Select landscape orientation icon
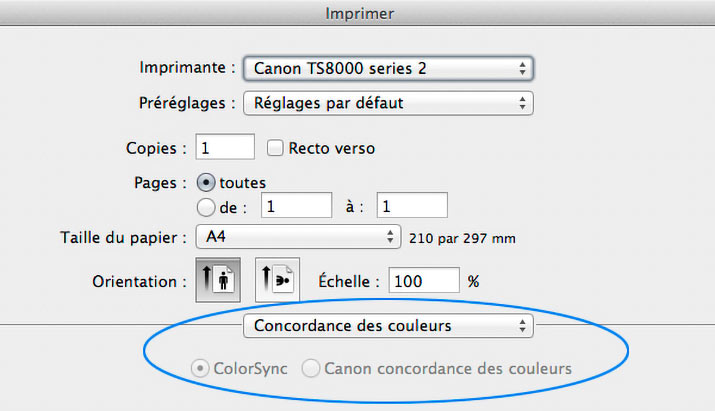Viewport: 715px width, 411px height. point(277,280)
